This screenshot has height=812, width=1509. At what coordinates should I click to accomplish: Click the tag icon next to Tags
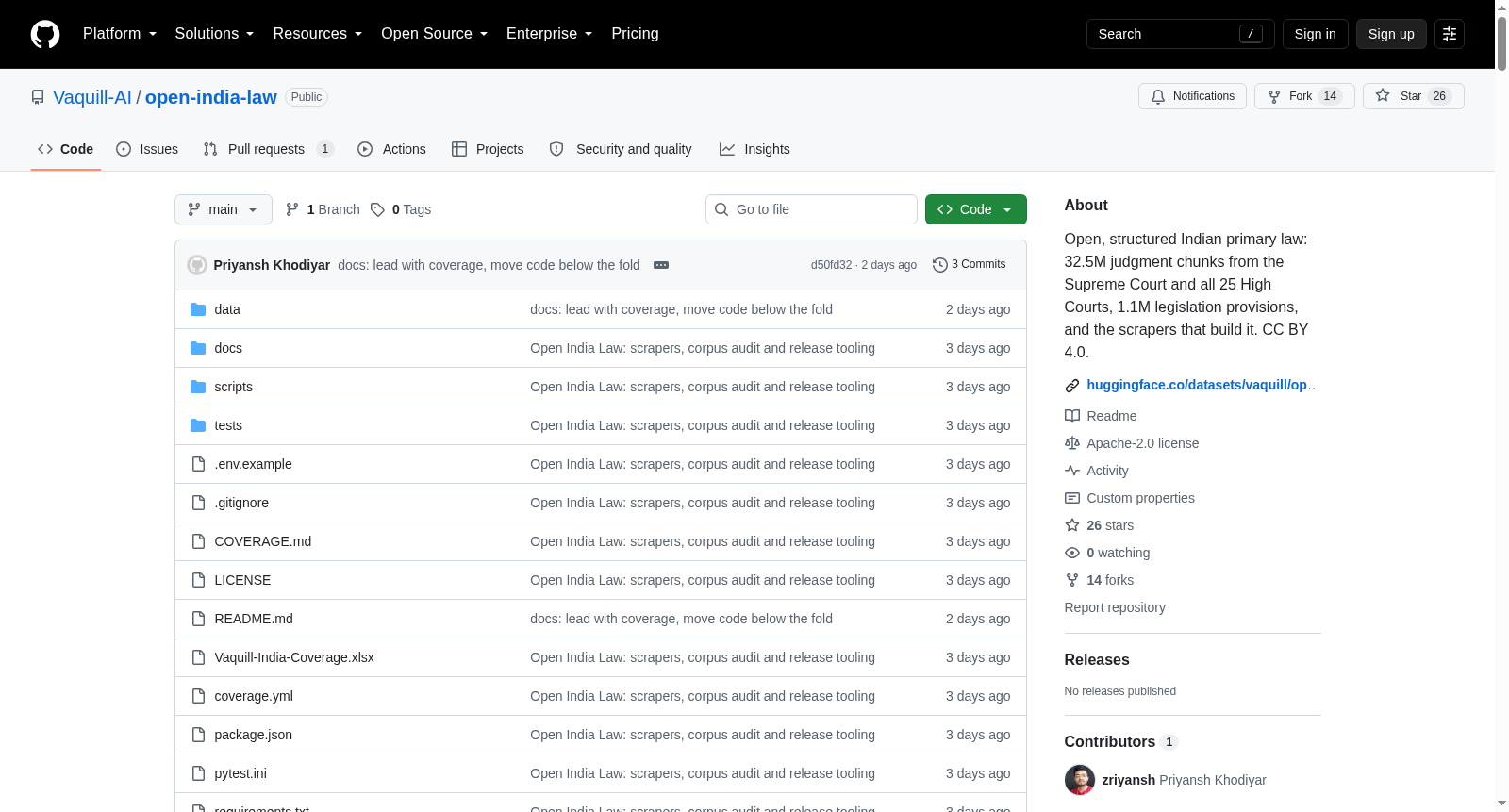pyautogui.click(x=377, y=209)
